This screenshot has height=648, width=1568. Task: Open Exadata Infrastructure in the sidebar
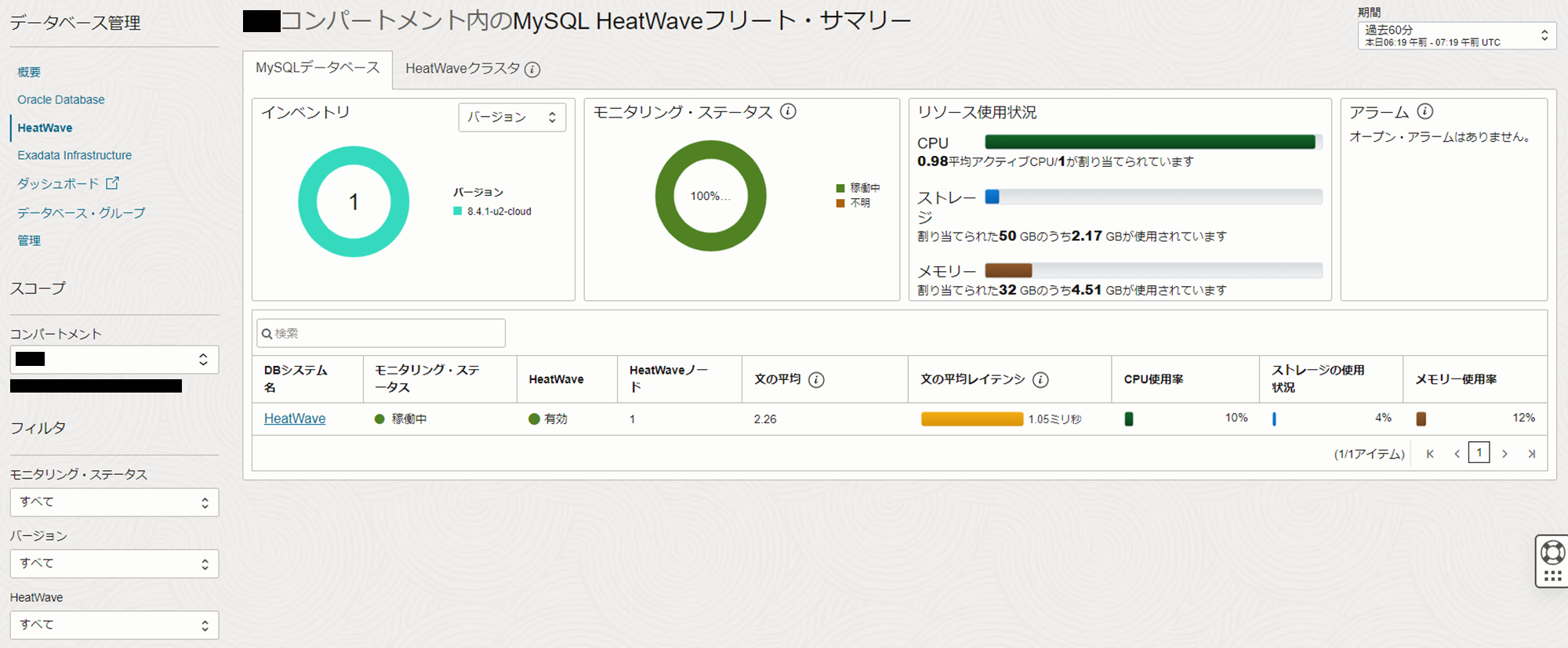(x=74, y=155)
